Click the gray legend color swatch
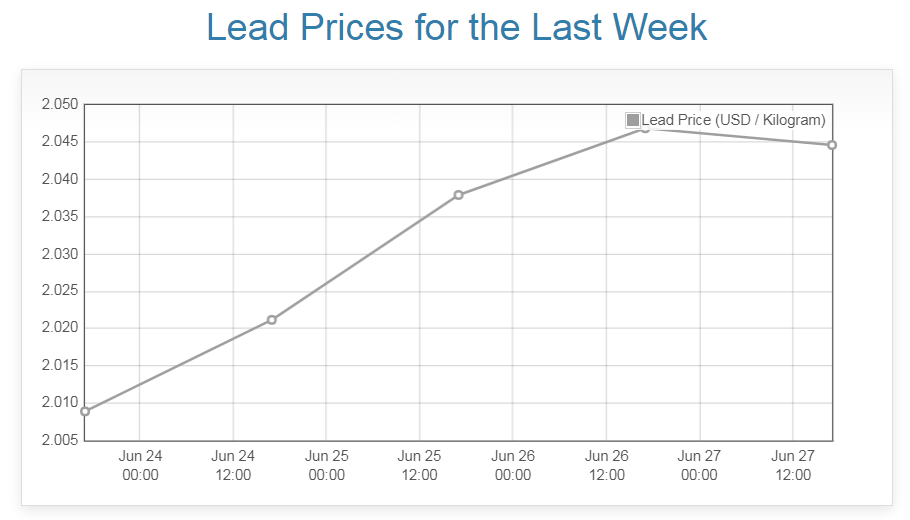Image resolution: width=910 pixels, height=520 pixels. coord(632,120)
